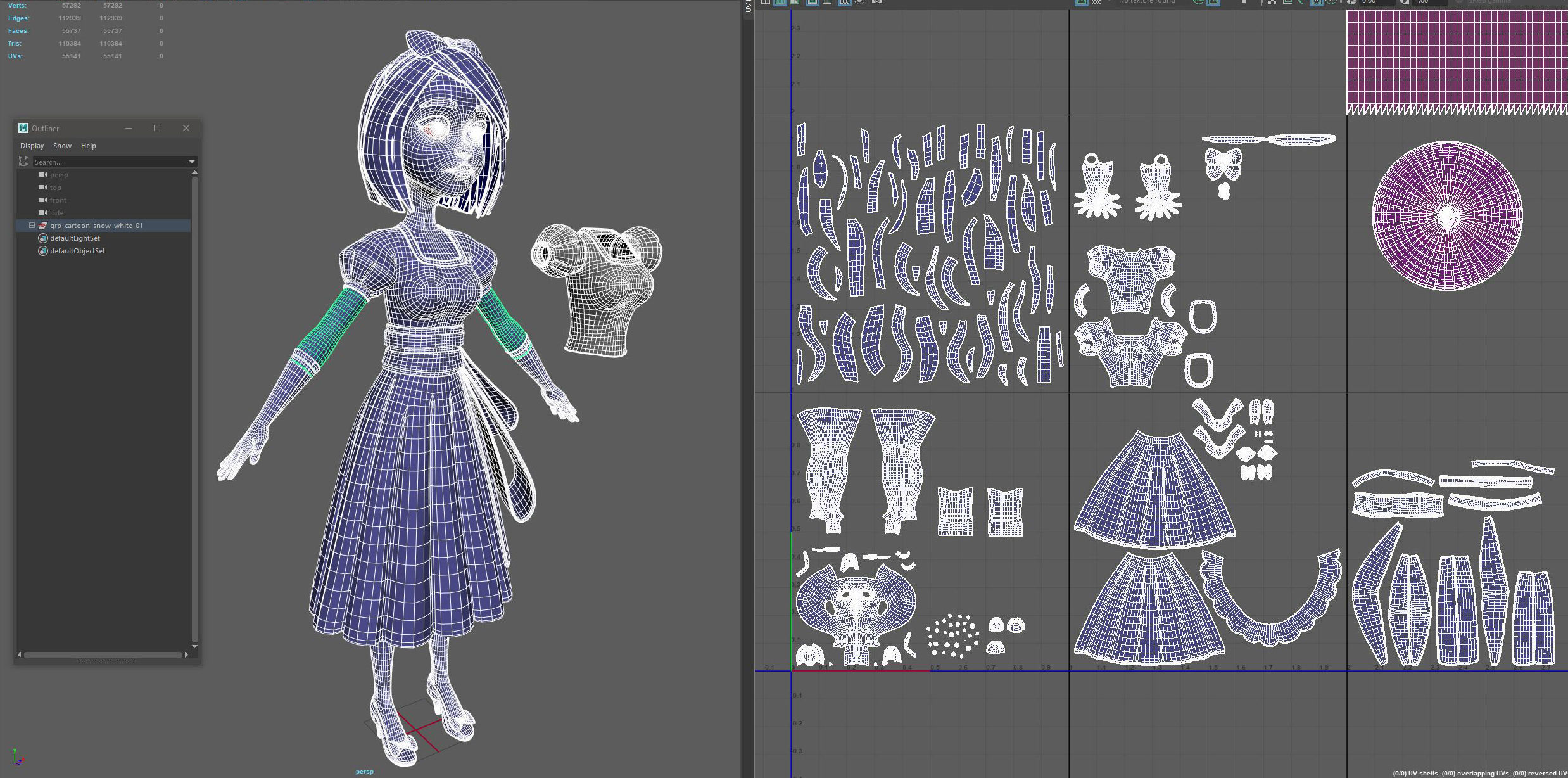Click the filter icon left of the search field
Viewport: 1568px width, 778px height.
(23, 162)
